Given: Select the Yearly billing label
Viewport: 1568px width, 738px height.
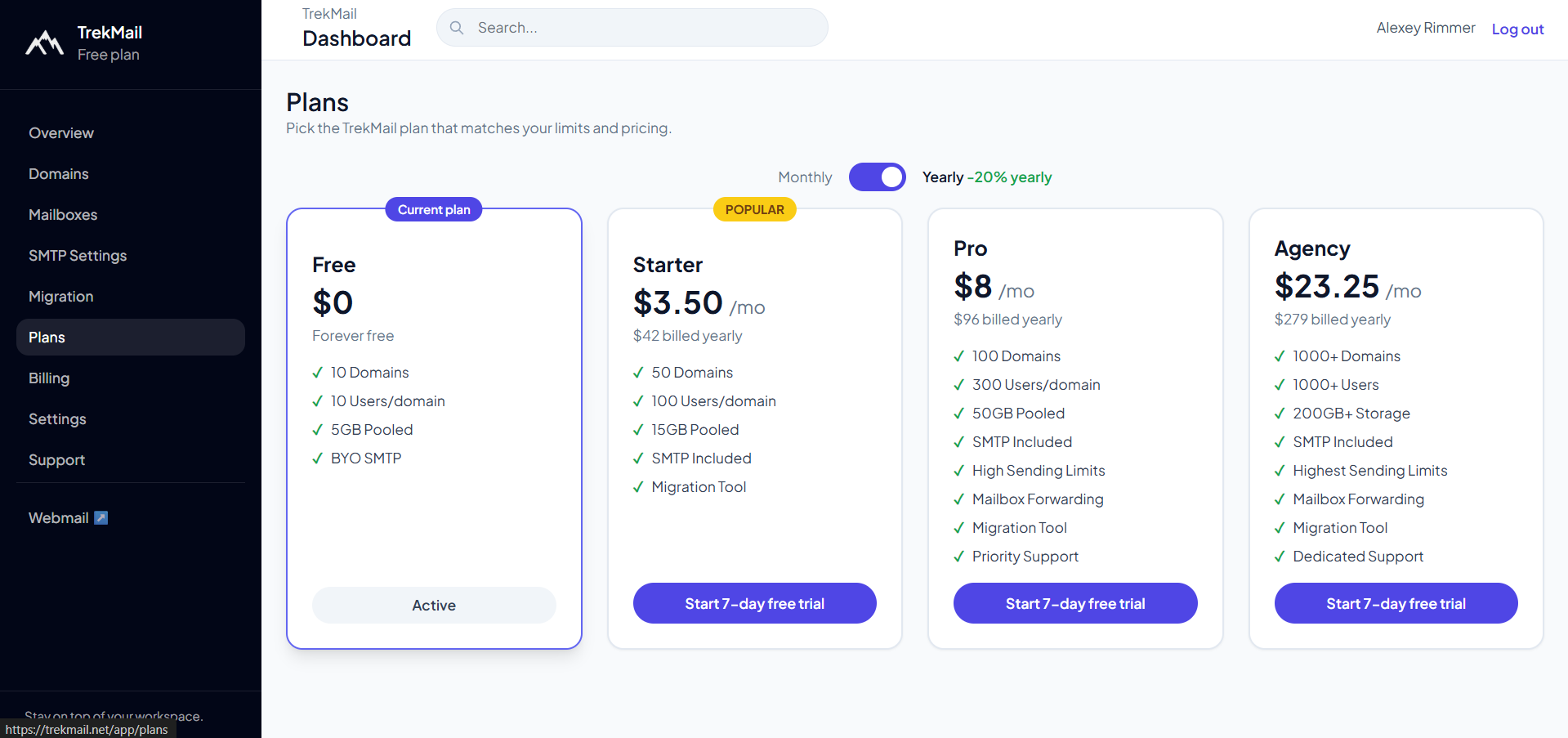Looking at the screenshot, I should tap(943, 177).
